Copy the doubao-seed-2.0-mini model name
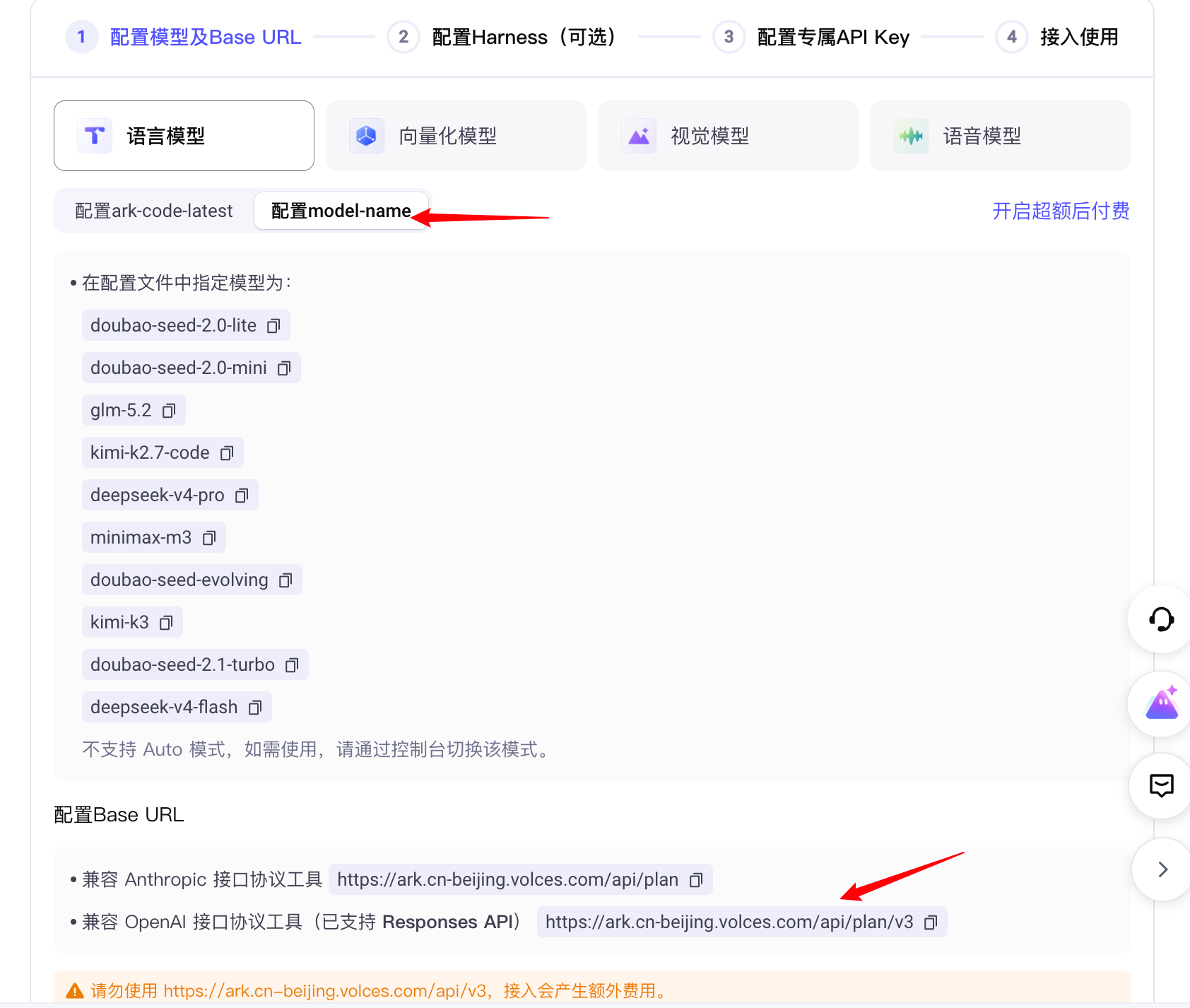Viewport: 1190px width, 1008px height. coord(284,368)
